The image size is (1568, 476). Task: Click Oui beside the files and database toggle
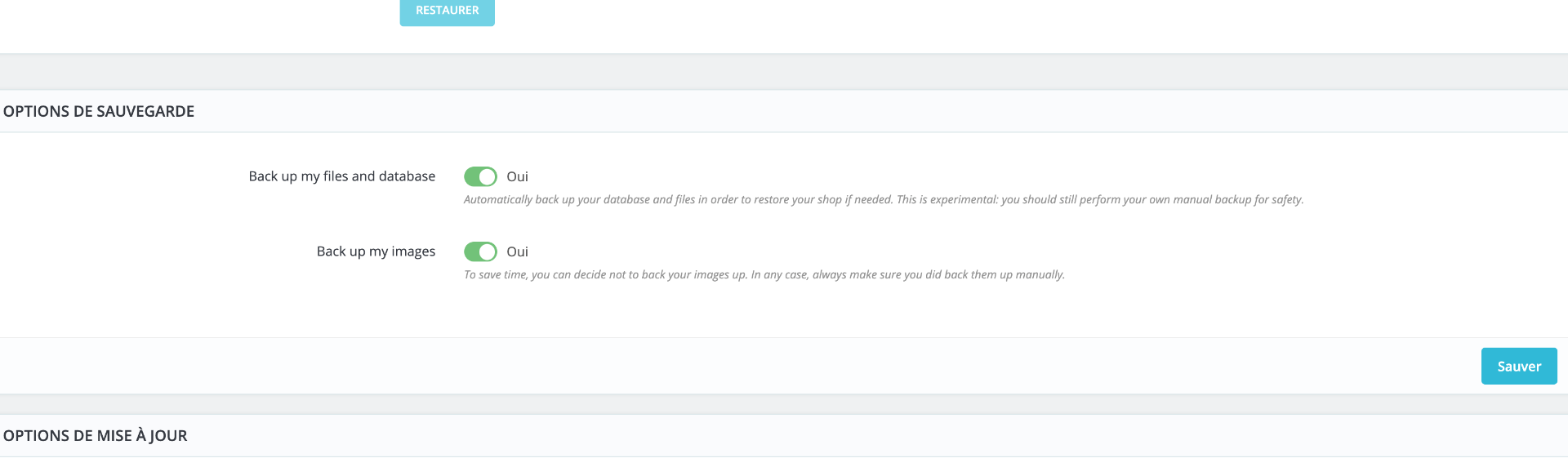pyautogui.click(x=517, y=176)
